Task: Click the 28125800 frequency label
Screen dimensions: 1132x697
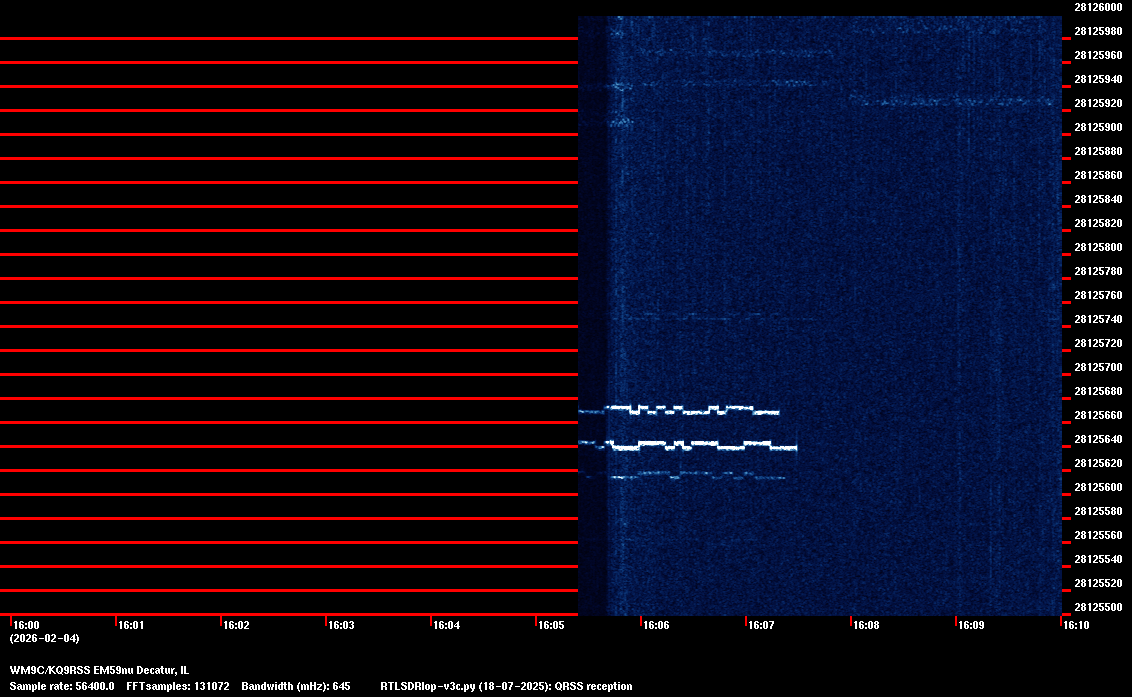Action: coord(1098,247)
